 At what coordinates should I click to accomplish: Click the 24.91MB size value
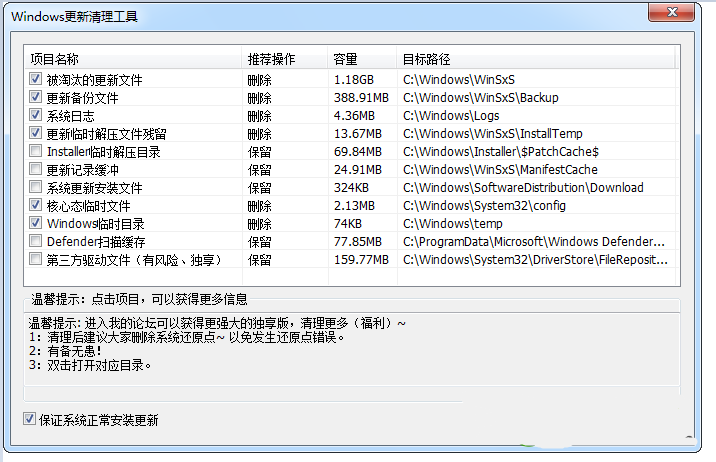click(x=358, y=170)
